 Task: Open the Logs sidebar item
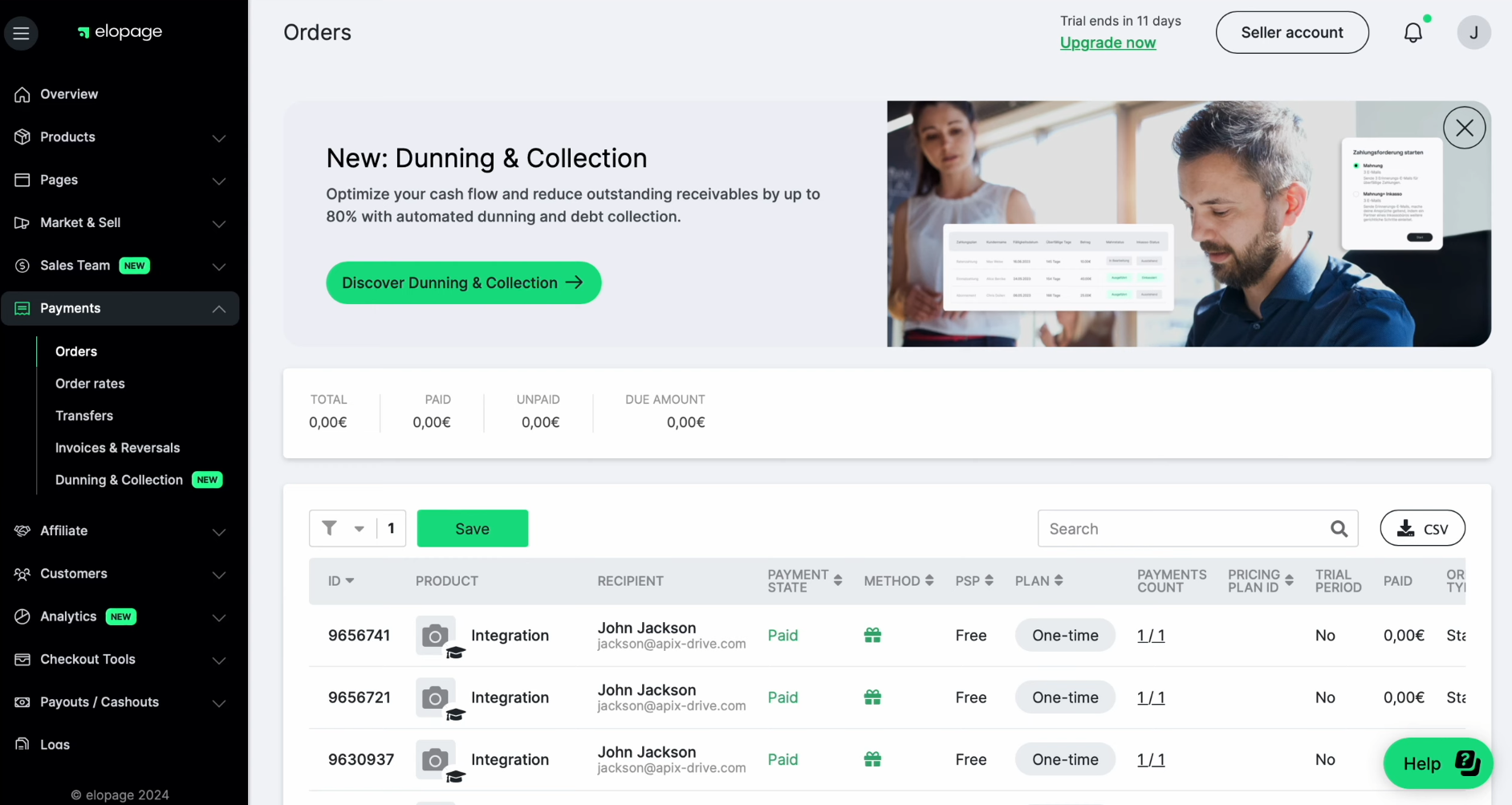tap(55, 745)
